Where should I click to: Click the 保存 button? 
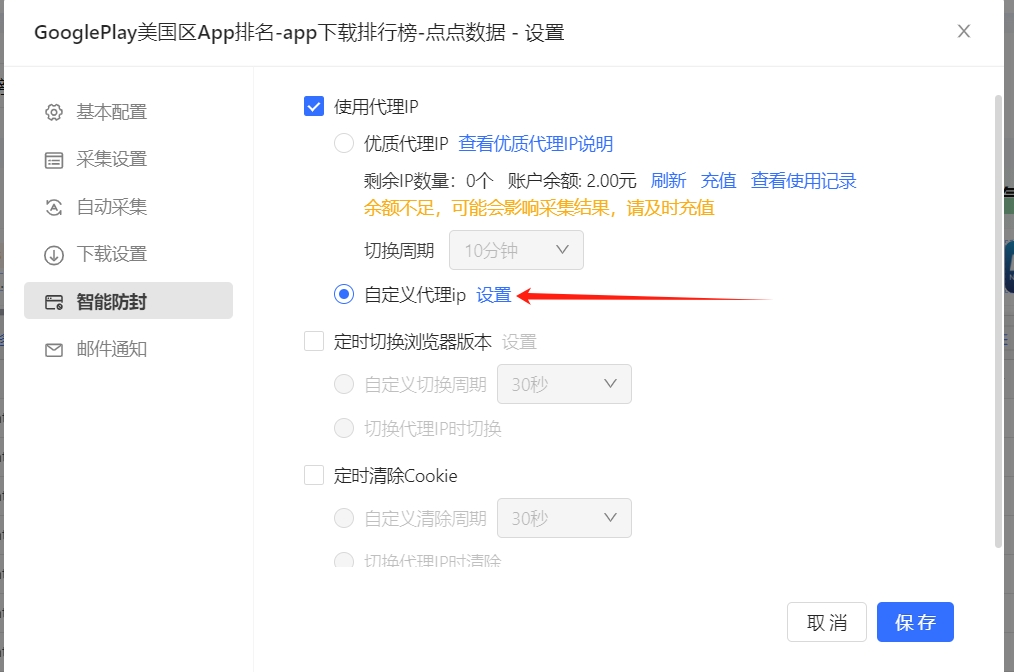[x=915, y=622]
